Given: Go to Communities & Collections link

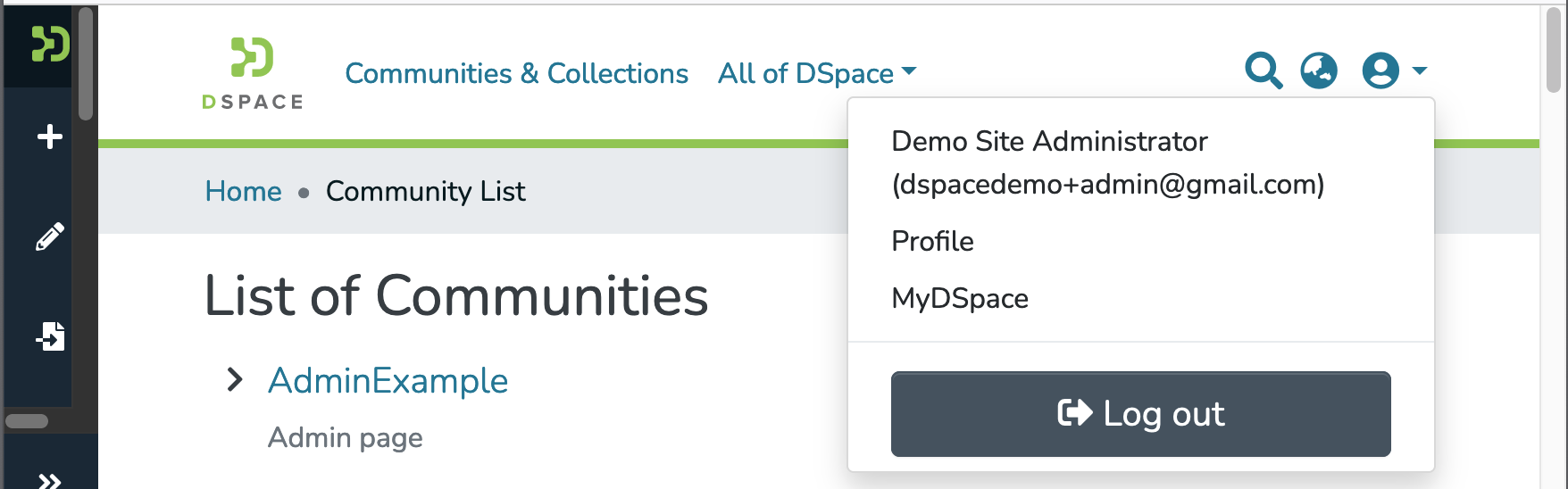Looking at the screenshot, I should pyautogui.click(x=516, y=73).
